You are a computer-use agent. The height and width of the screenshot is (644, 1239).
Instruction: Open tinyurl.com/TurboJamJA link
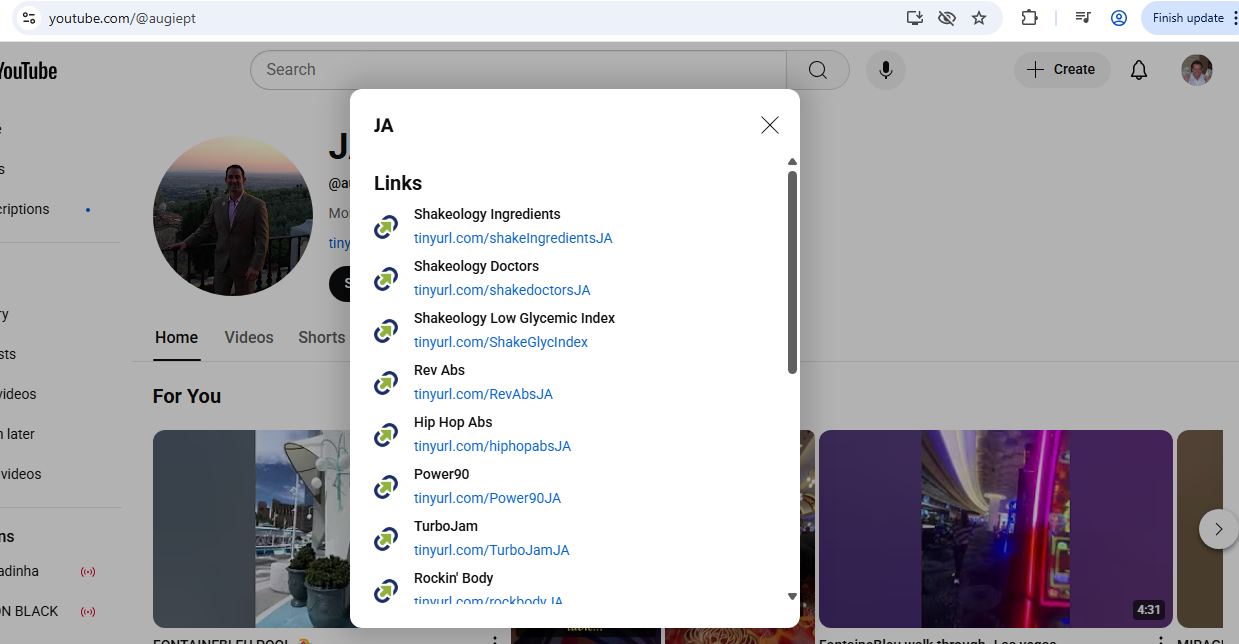pyautogui.click(x=492, y=550)
